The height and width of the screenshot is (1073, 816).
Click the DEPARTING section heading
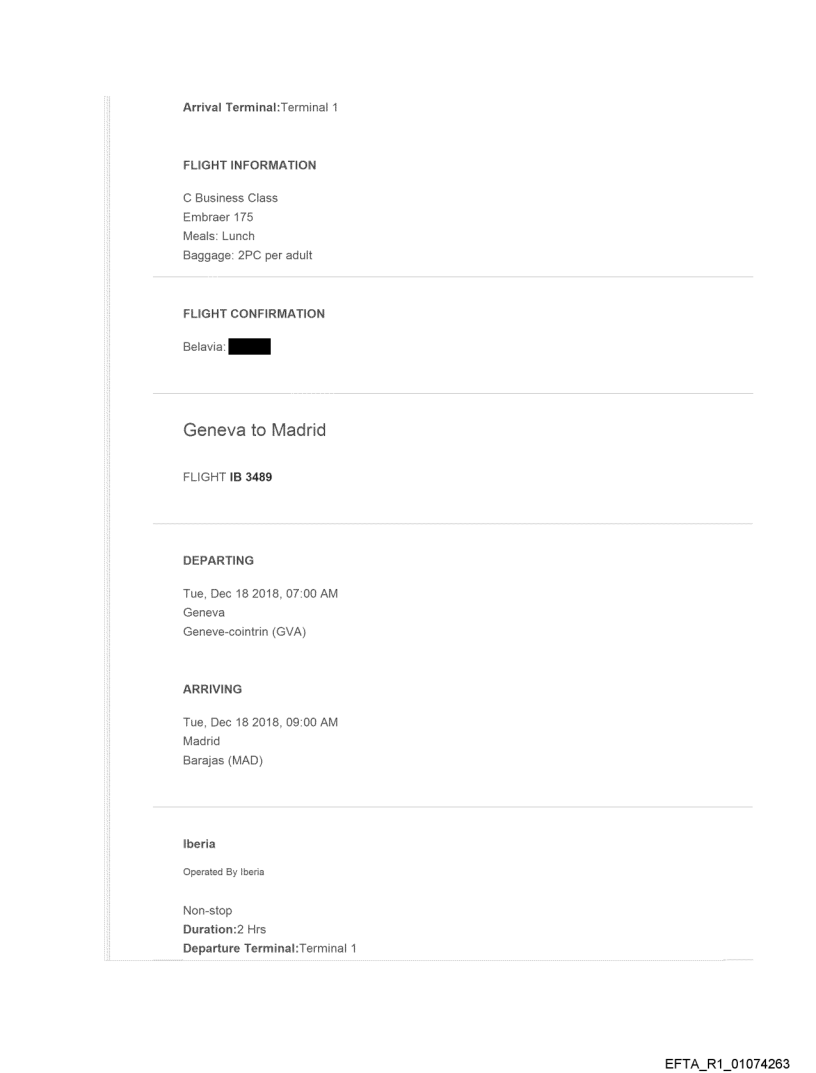click(x=218, y=560)
